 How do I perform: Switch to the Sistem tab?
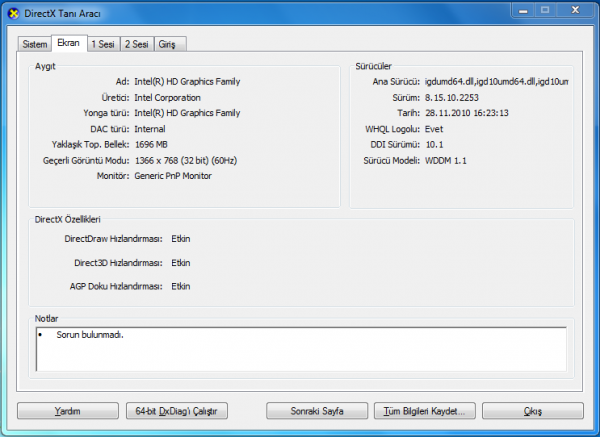tap(34, 44)
